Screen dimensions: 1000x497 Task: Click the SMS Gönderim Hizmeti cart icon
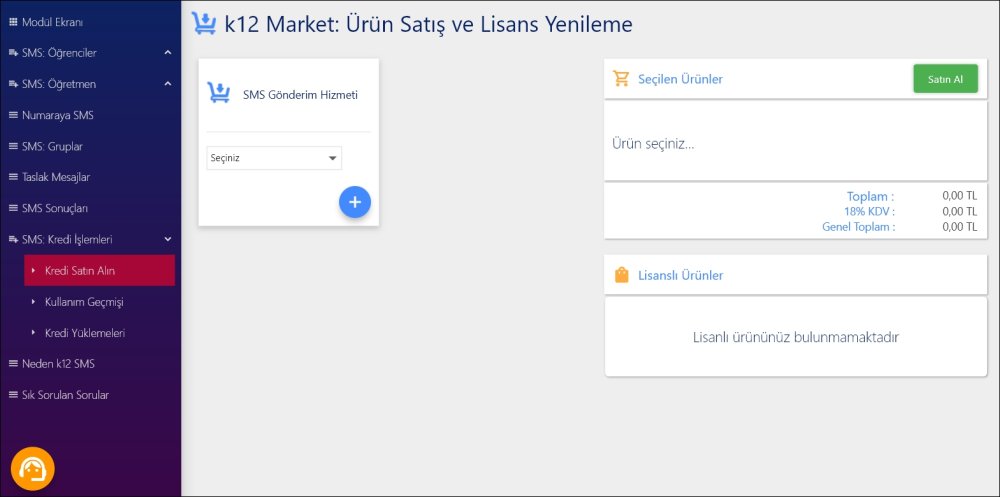click(x=218, y=93)
